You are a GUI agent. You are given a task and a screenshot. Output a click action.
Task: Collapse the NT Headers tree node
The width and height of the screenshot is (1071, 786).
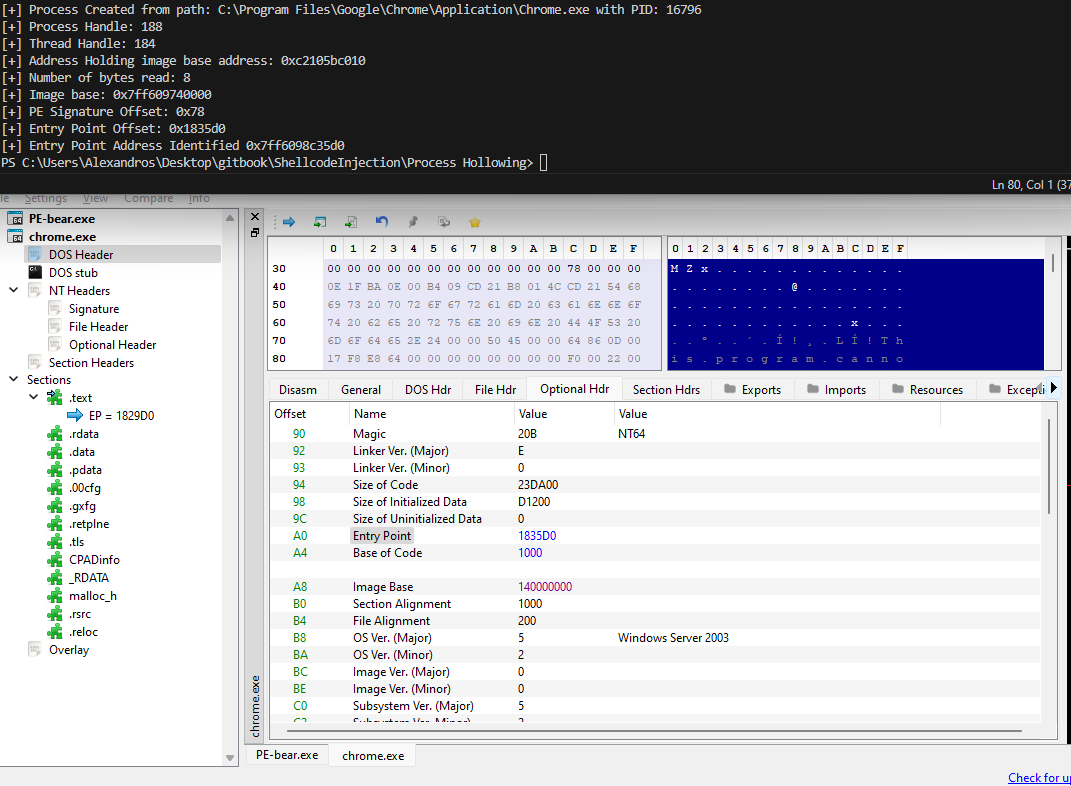click(x=14, y=291)
